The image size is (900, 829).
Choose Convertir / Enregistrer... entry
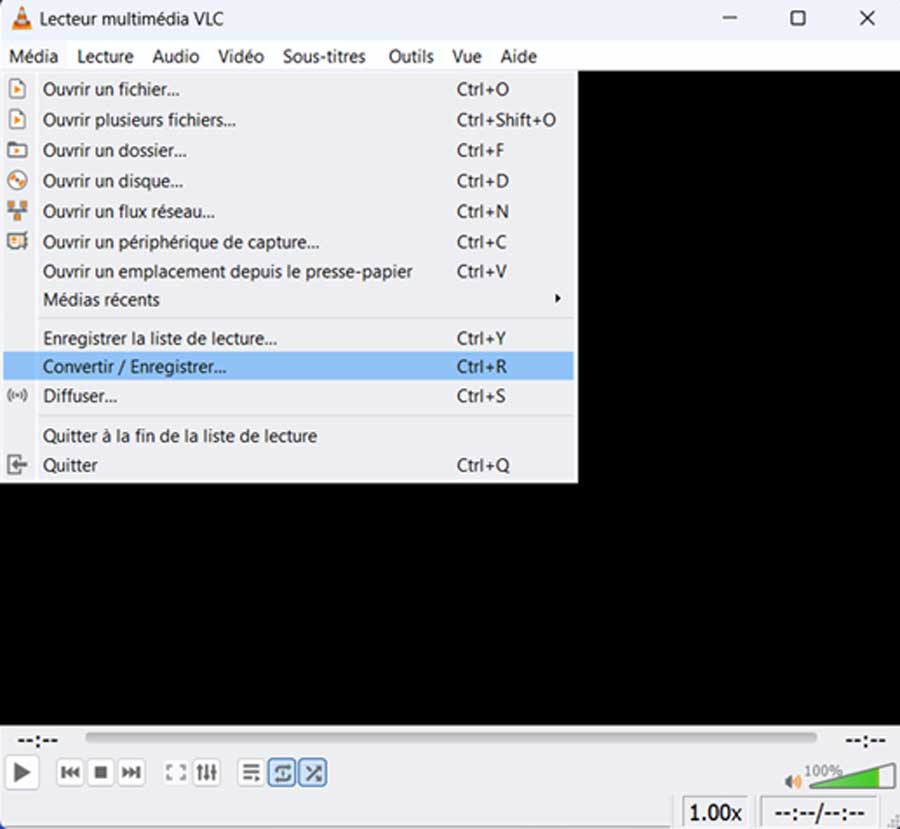click(289, 366)
